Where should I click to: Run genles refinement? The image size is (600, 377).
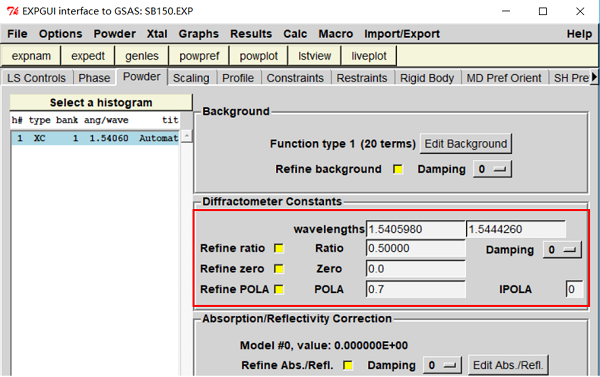[142, 56]
